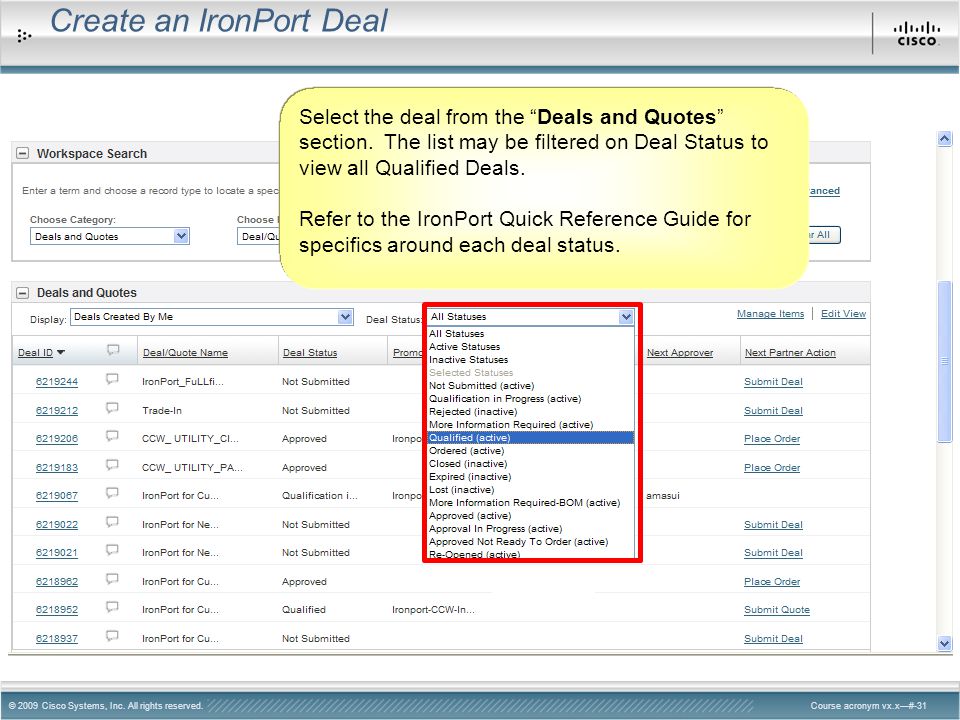Open comment icon for deal 6219021

[x=112, y=550]
